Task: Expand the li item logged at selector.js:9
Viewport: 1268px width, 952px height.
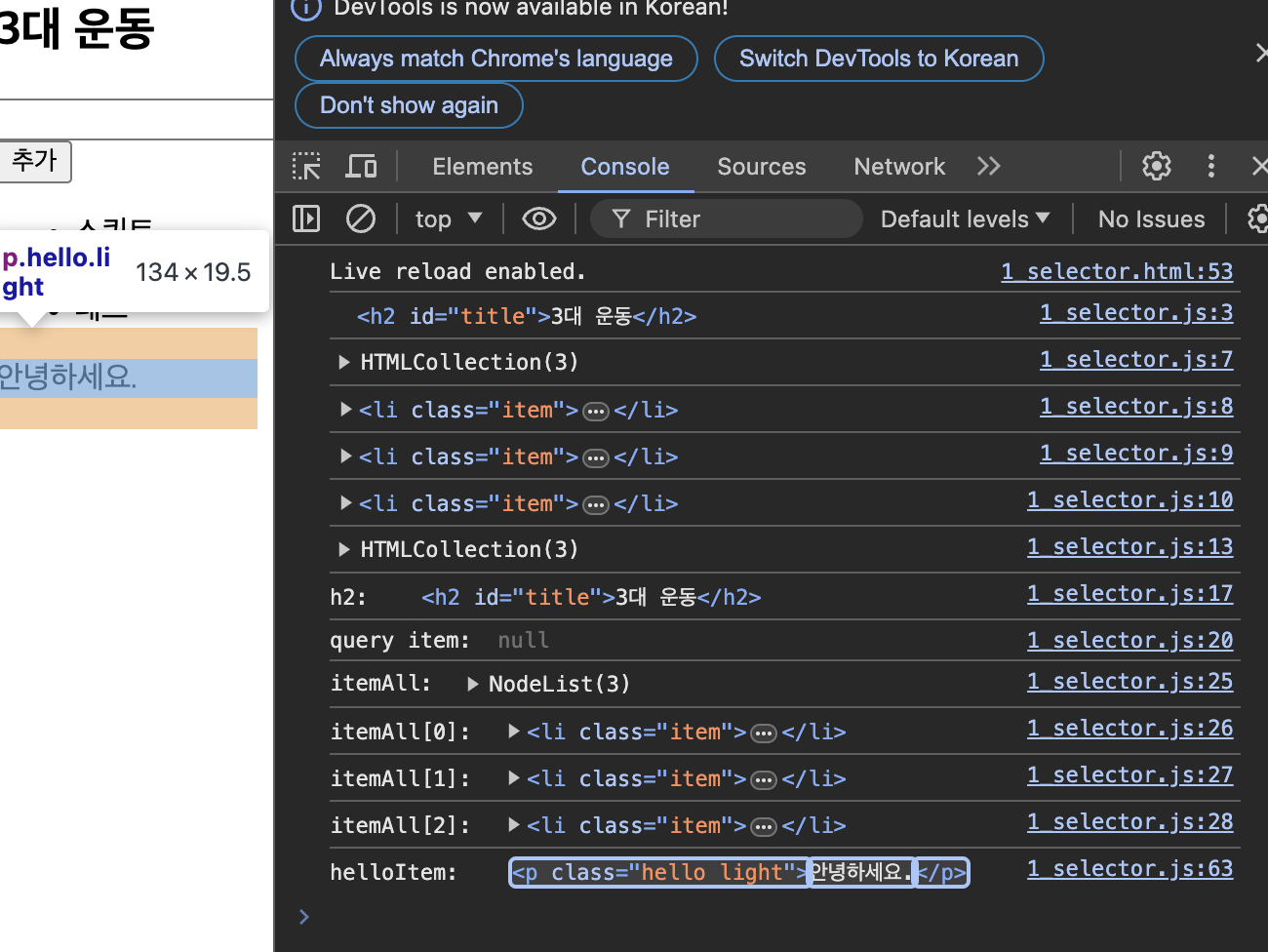Action: pyautogui.click(x=345, y=456)
